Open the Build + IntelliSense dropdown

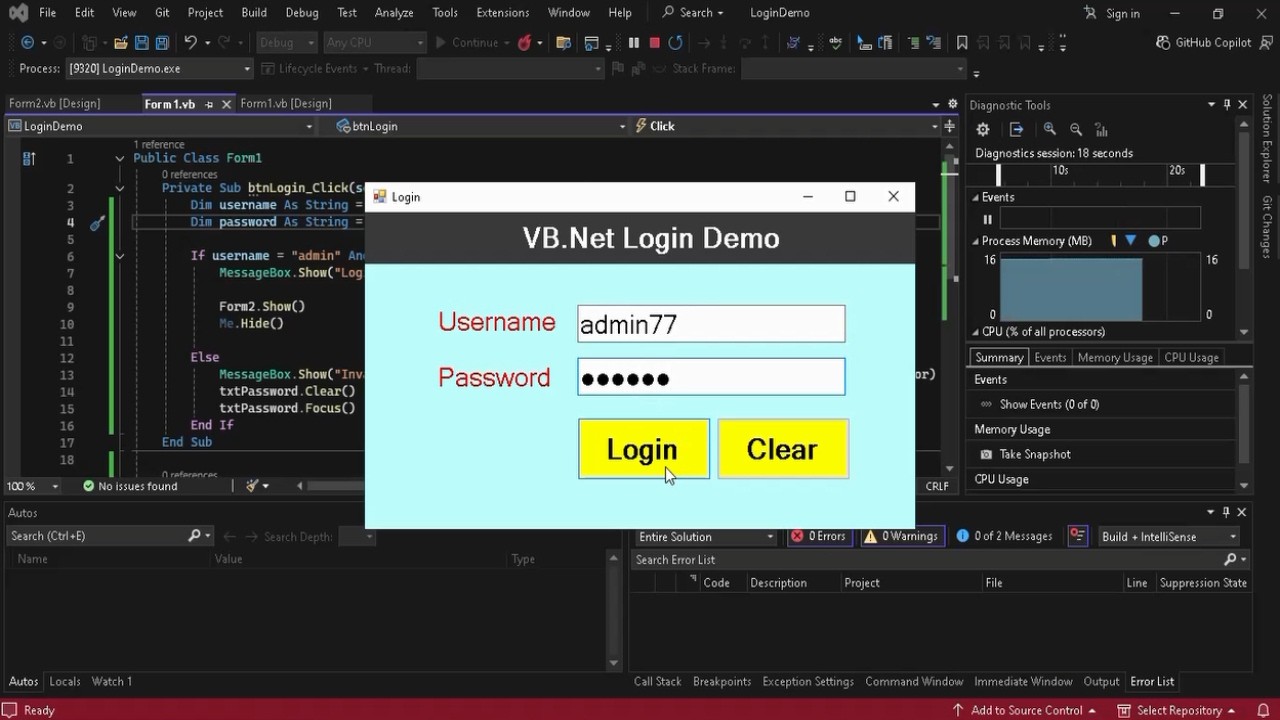[x=1169, y=537]
